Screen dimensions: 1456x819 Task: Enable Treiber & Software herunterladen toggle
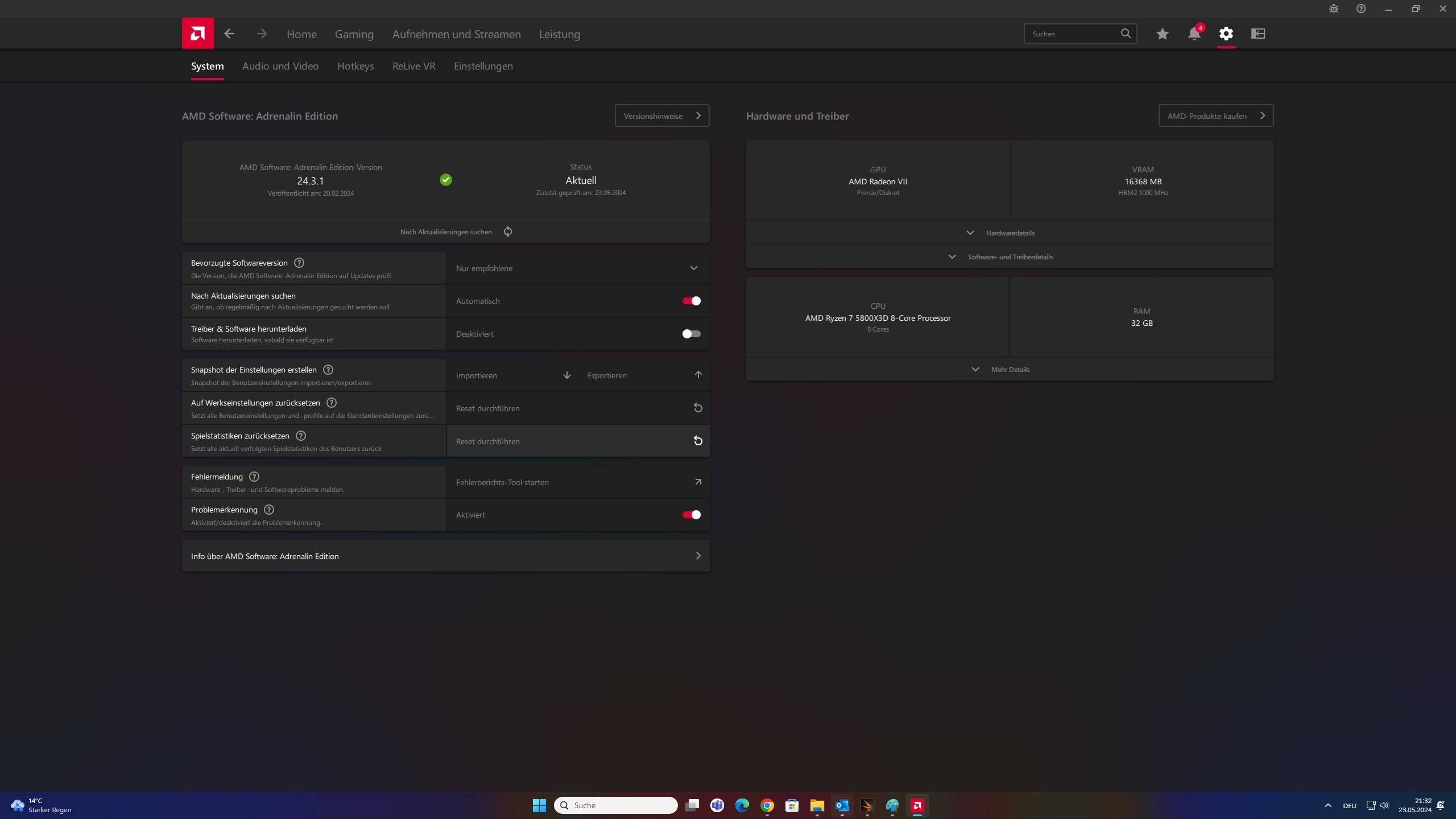(x=691, y=334)
